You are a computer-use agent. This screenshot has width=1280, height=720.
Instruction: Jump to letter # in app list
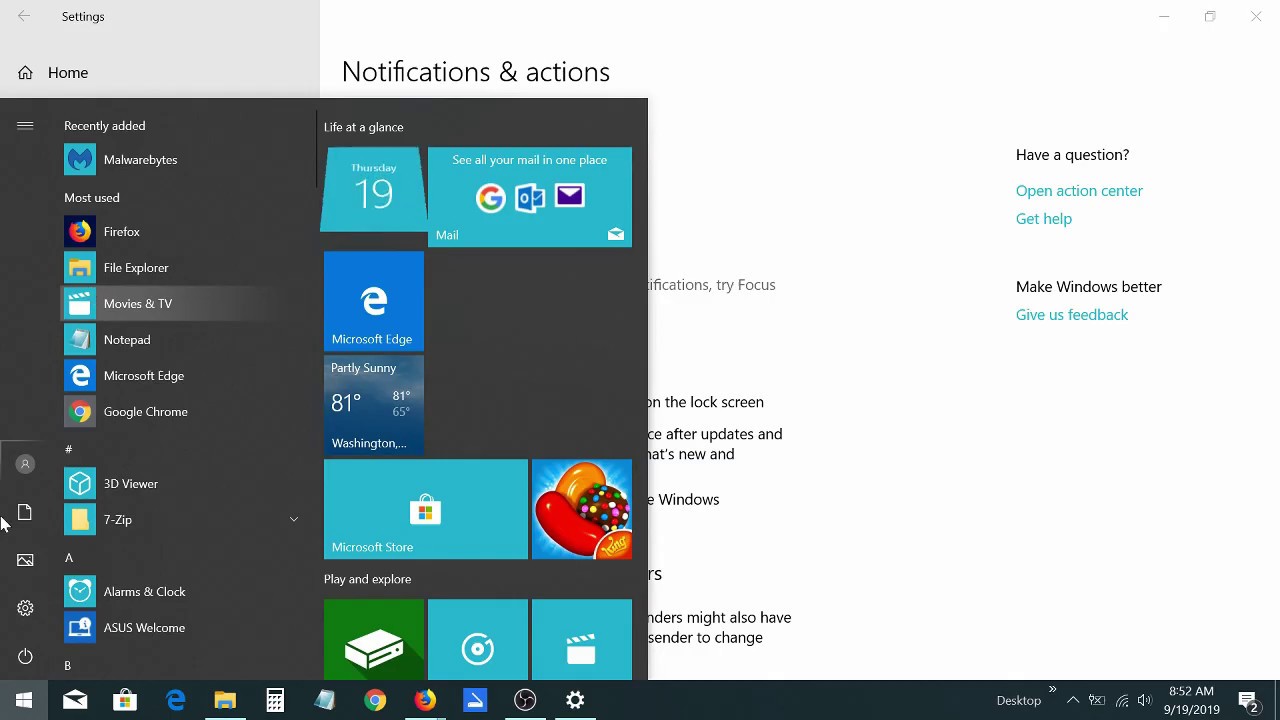coord(69,449)
